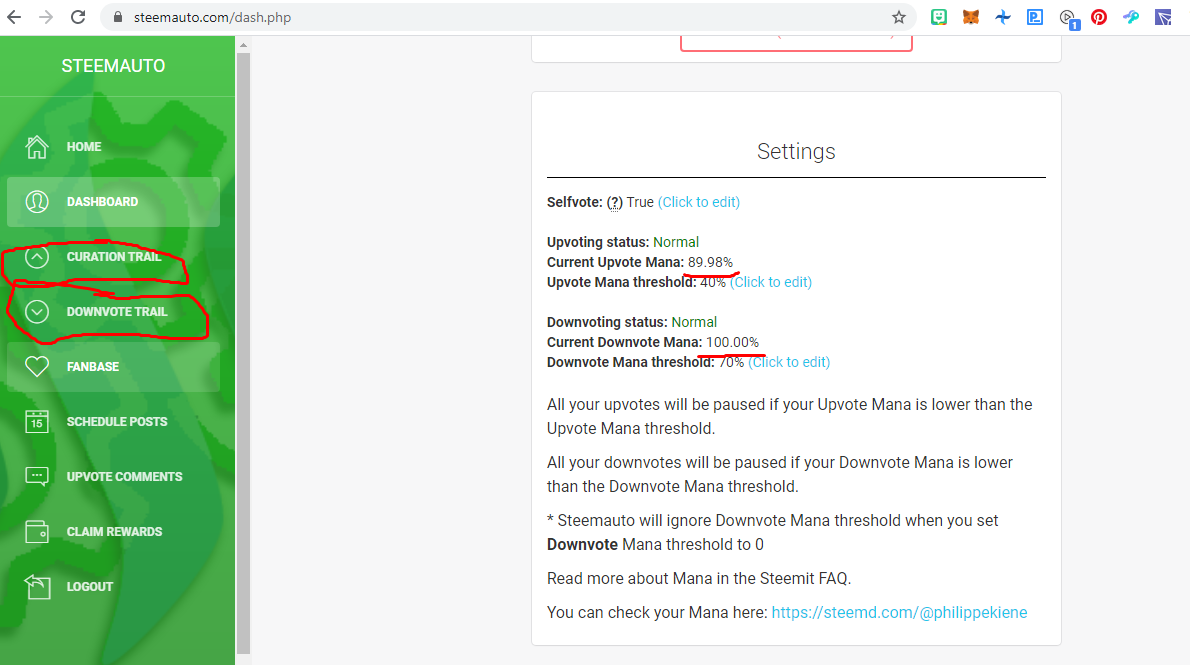
Task: Click the browser forward arrow
Action: pos(46,17)
